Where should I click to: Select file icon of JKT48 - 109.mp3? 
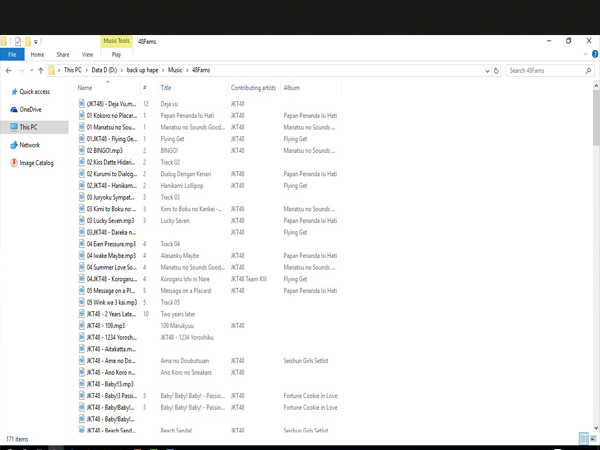click(82, 326)
